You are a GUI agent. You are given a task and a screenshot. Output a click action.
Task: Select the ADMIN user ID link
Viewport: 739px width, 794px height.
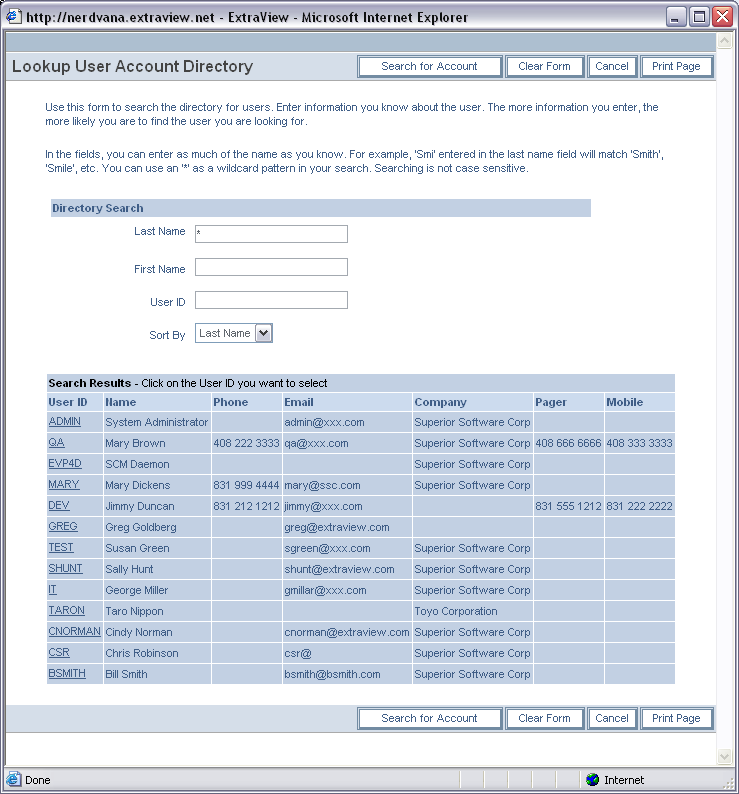[65, 422]
